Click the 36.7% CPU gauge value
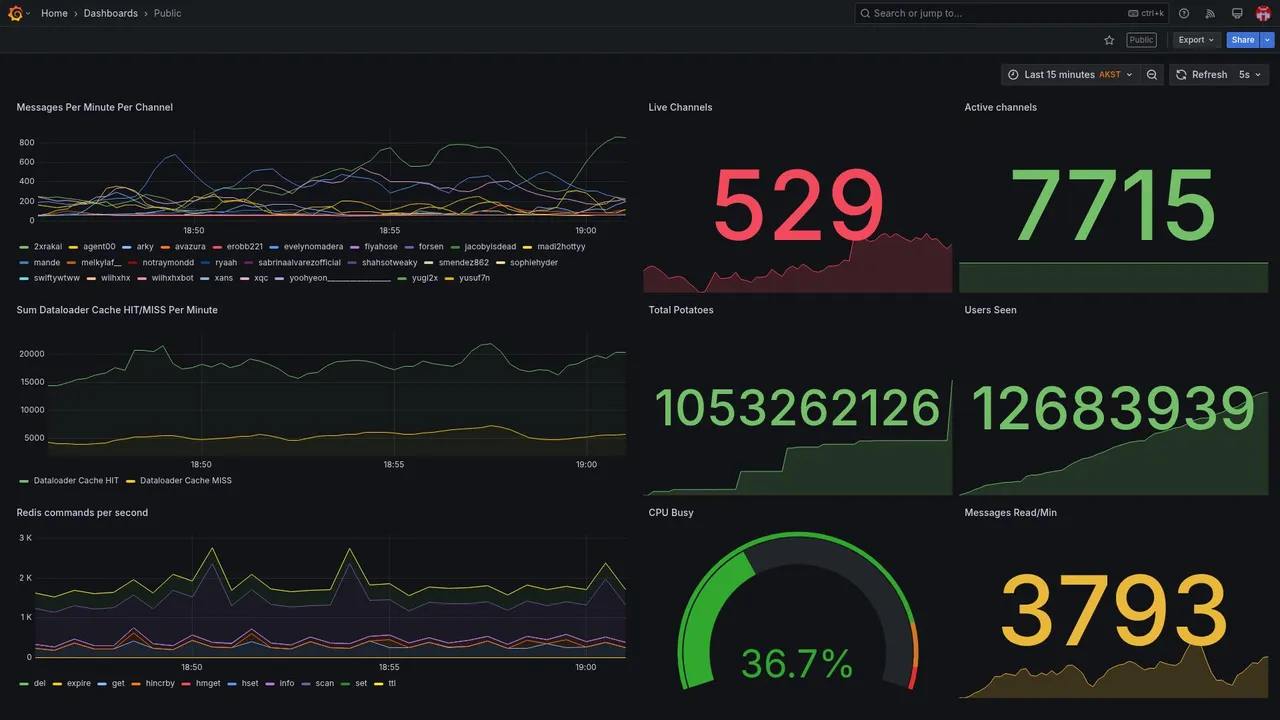This screenshot has width=1280, height=720. tap(797, 663)
